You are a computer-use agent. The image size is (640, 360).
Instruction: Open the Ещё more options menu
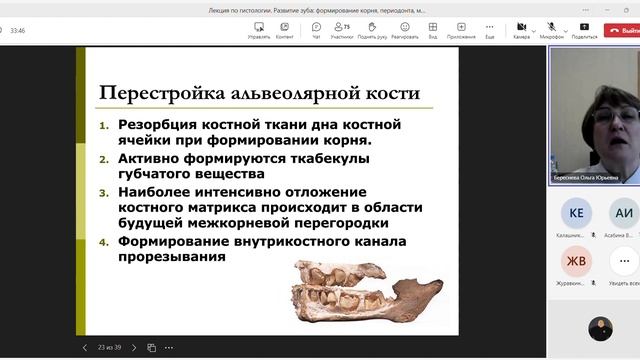coord(489,30)
